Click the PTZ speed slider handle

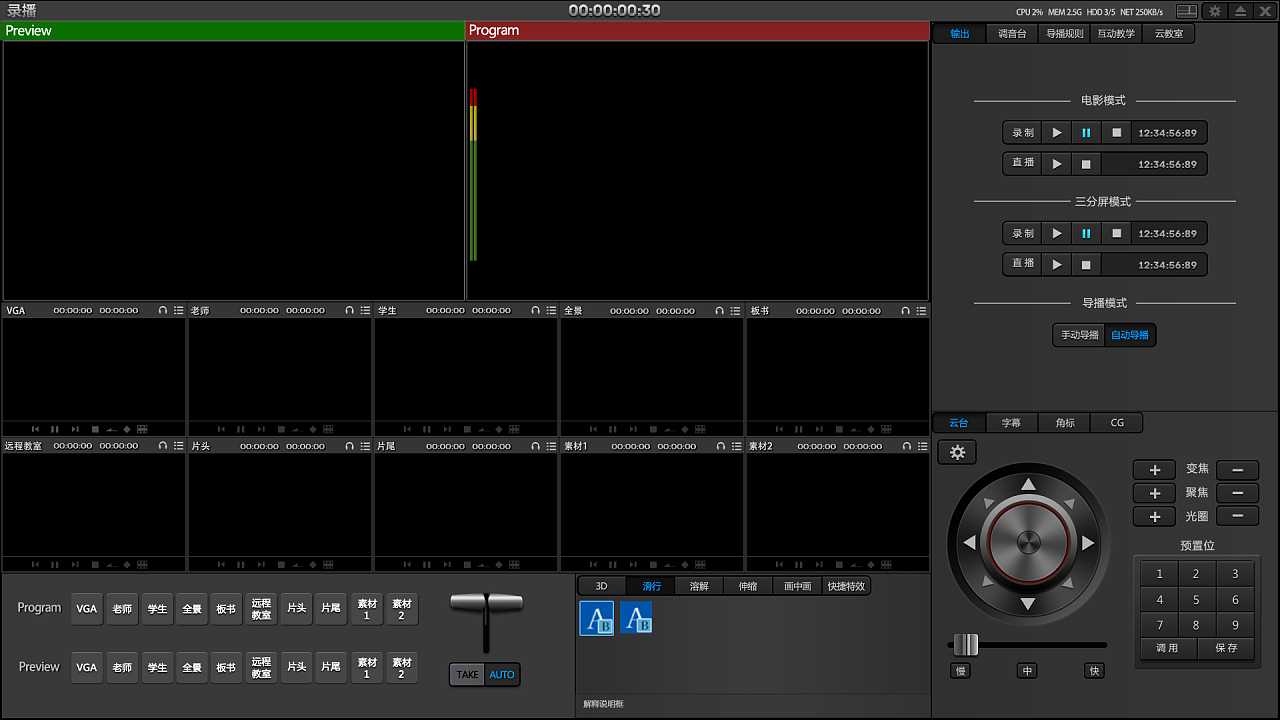point(965,644)
